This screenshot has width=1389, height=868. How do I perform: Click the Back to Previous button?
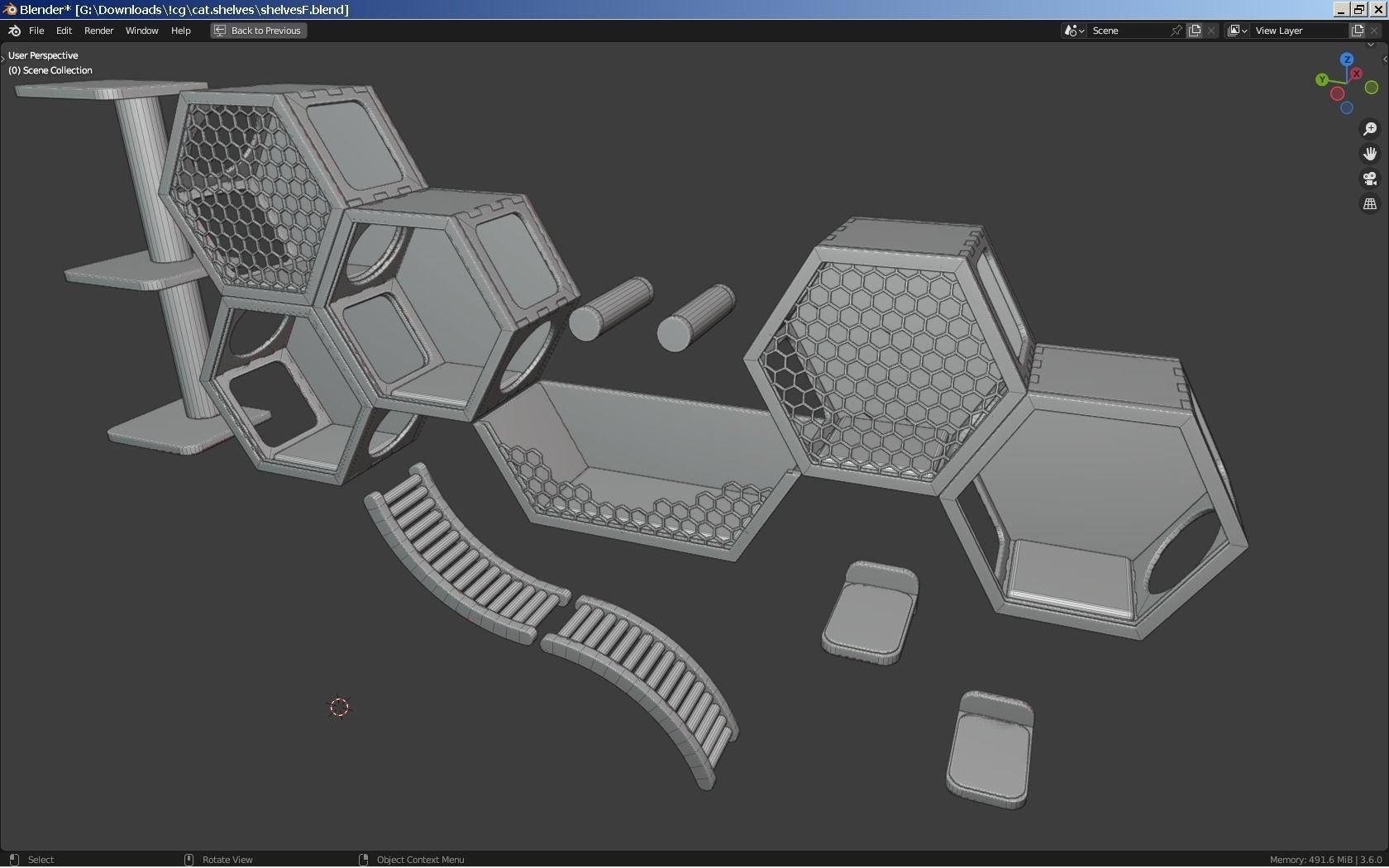coord(258,31)
